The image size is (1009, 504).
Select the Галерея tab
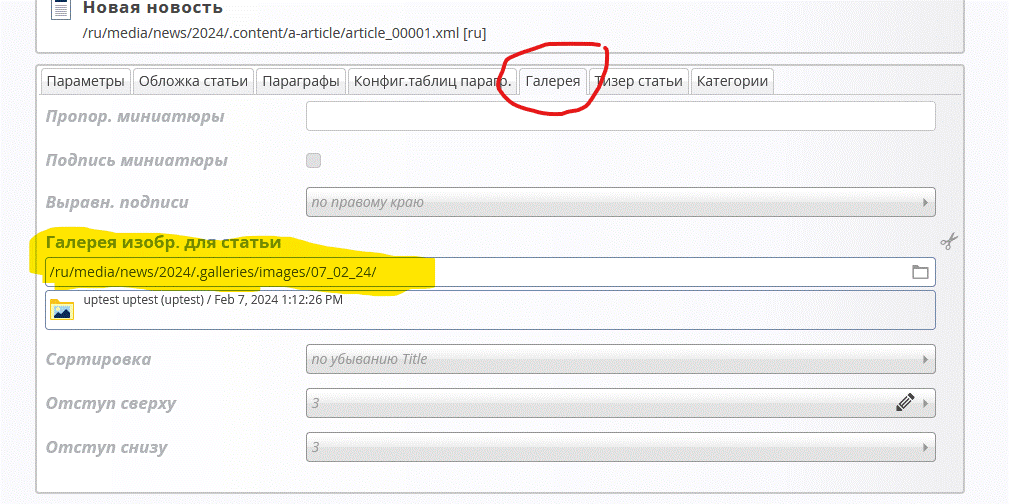click(x=553, y=81)
